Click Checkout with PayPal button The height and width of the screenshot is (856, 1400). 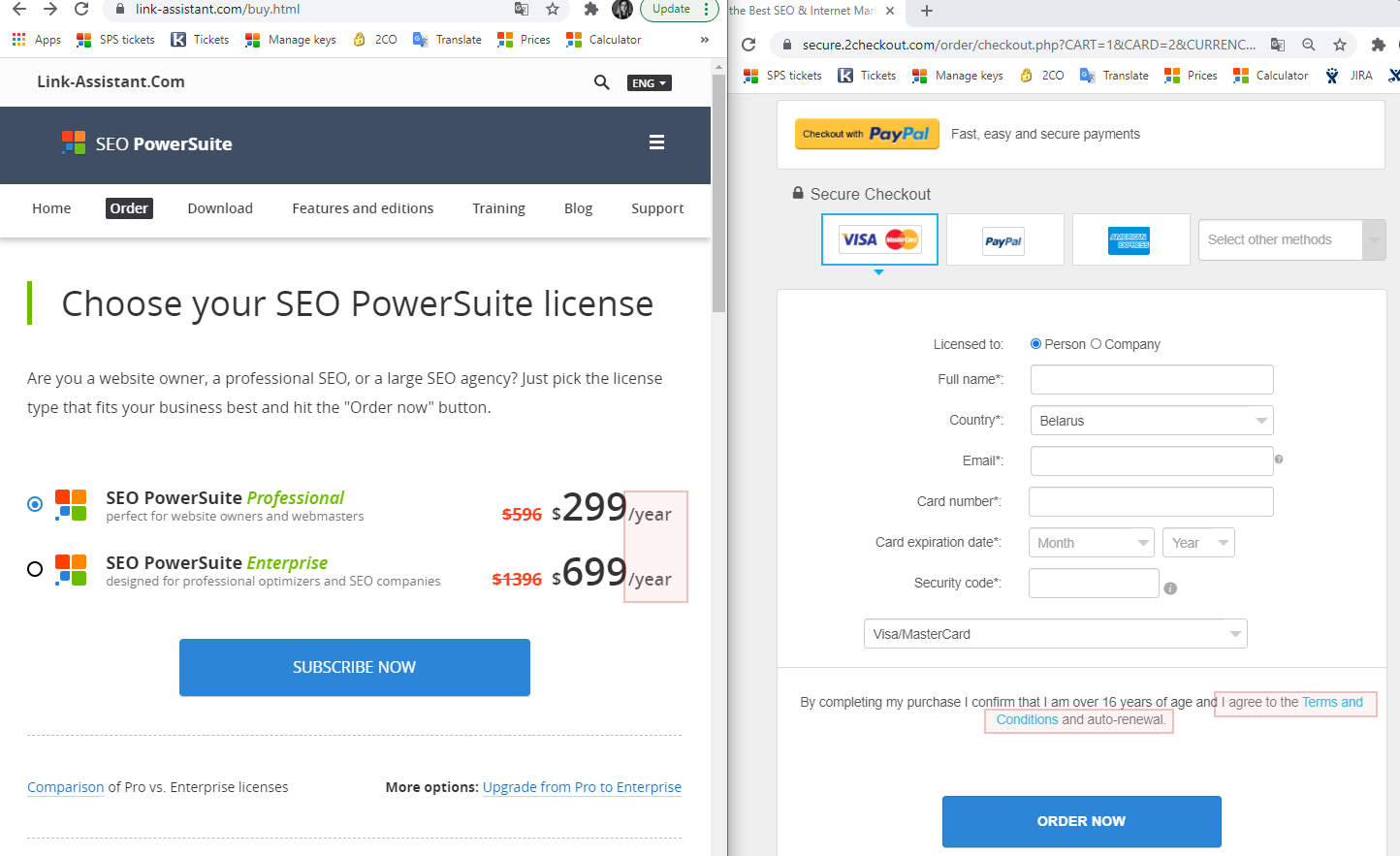(x=868, y=134)
